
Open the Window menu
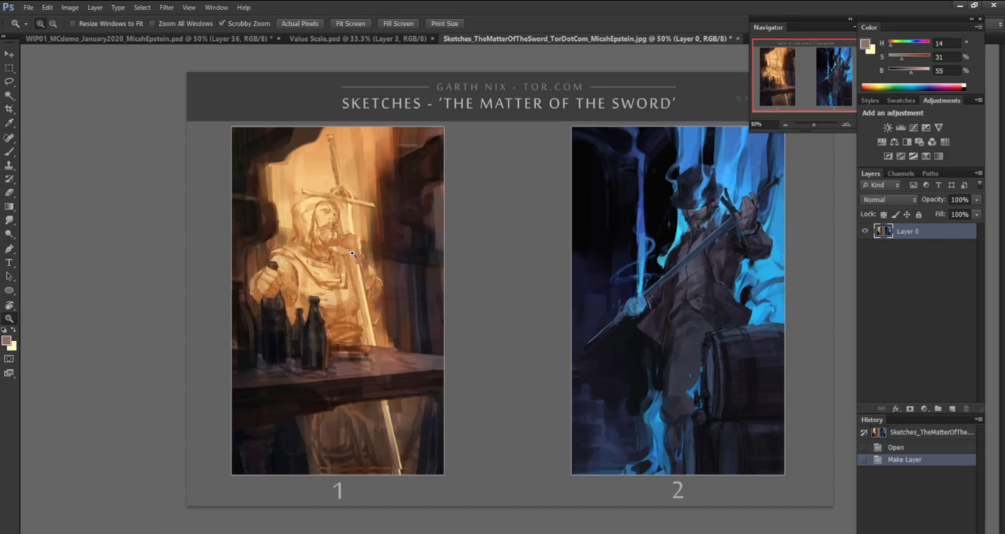tap(216, 8)
